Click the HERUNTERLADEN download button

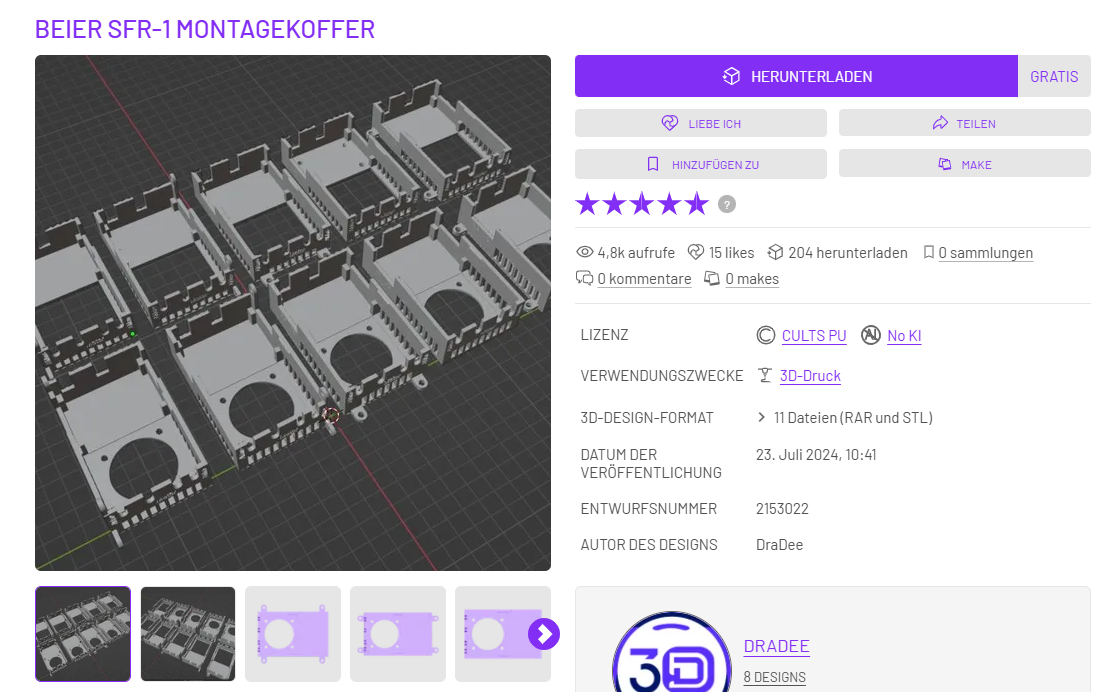point(796,76)
